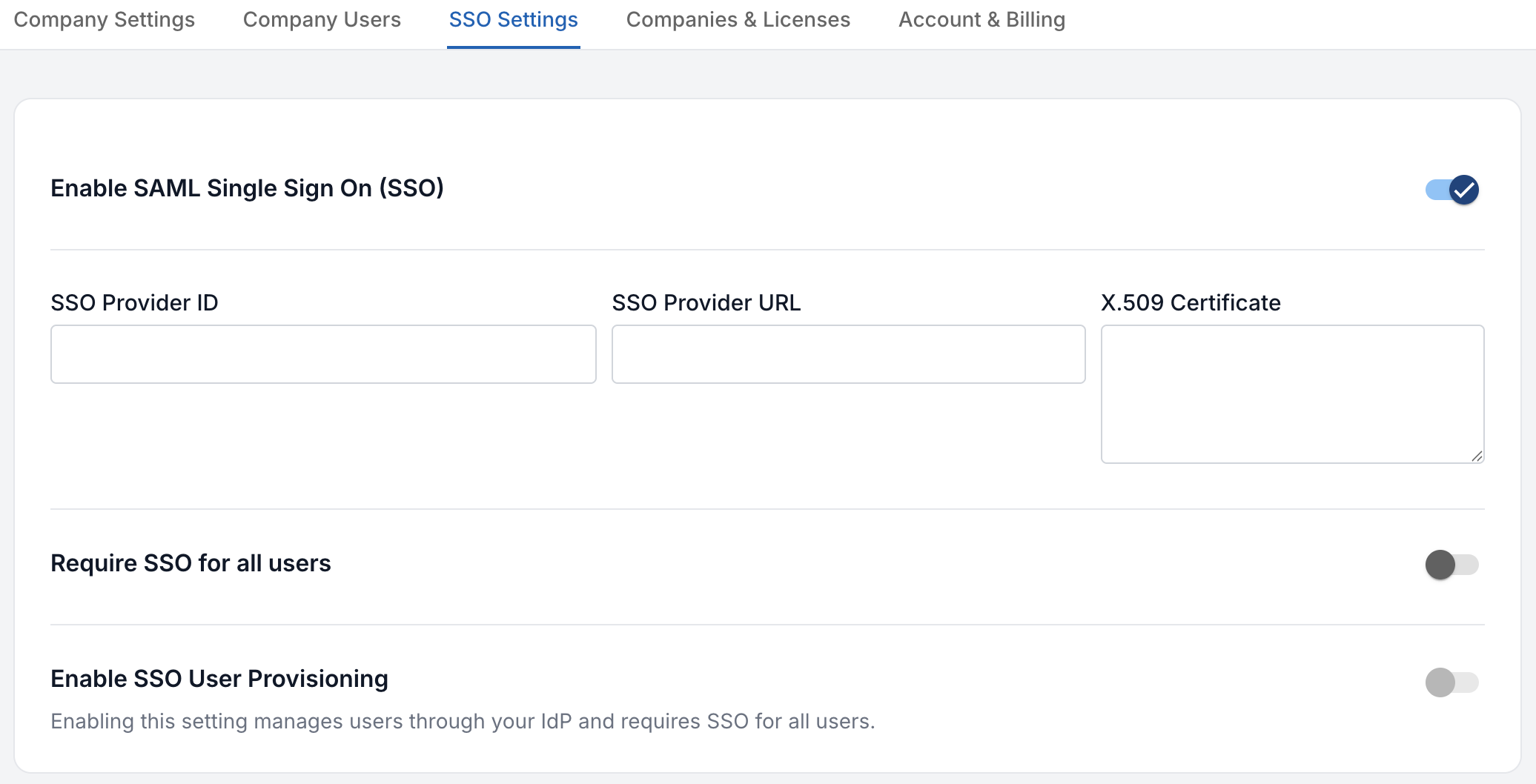The height and width of the screenshot is (784, 1536).
Task: Switch to the Company Settings tab
Action: pyautogui.click(x=105, y=20)
